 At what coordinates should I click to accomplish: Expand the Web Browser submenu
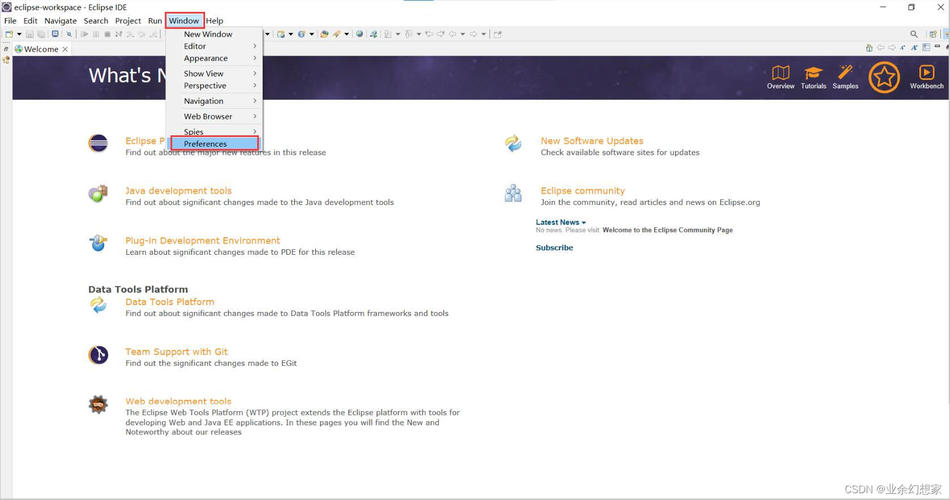point(214,116)
